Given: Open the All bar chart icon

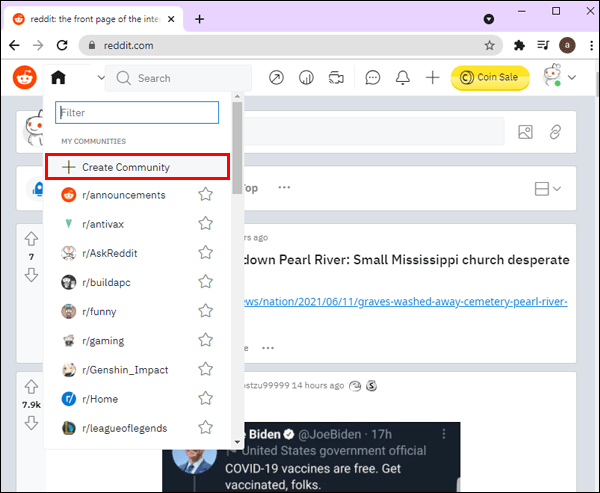Looking at the screenshot, I should tap(306, 78).
